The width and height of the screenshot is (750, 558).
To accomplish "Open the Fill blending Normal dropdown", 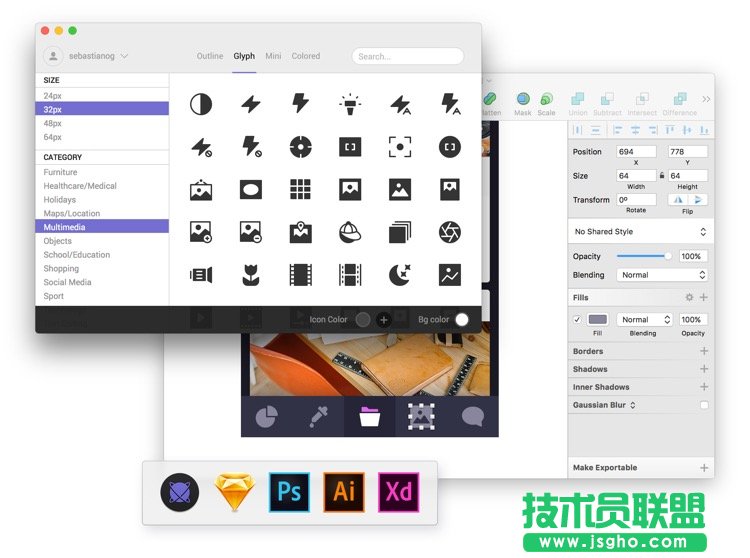I will 645,319.
